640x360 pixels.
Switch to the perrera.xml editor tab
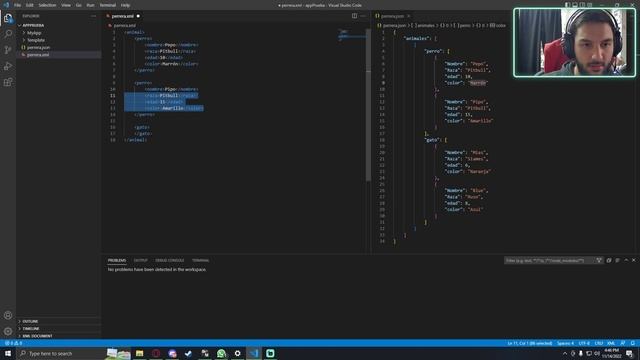(x=122, y=16)
